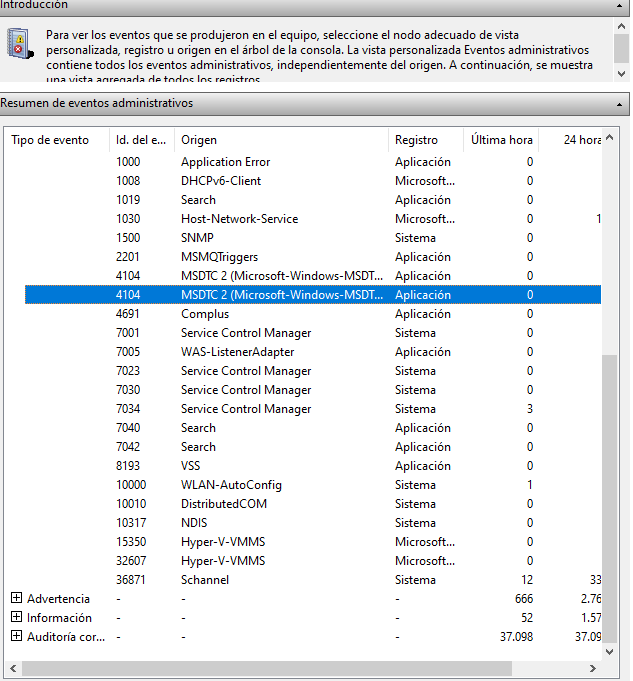The image size is (633, 681).
Task: Select the 1000 Application Error row
Action: click(x=313, y=162)
